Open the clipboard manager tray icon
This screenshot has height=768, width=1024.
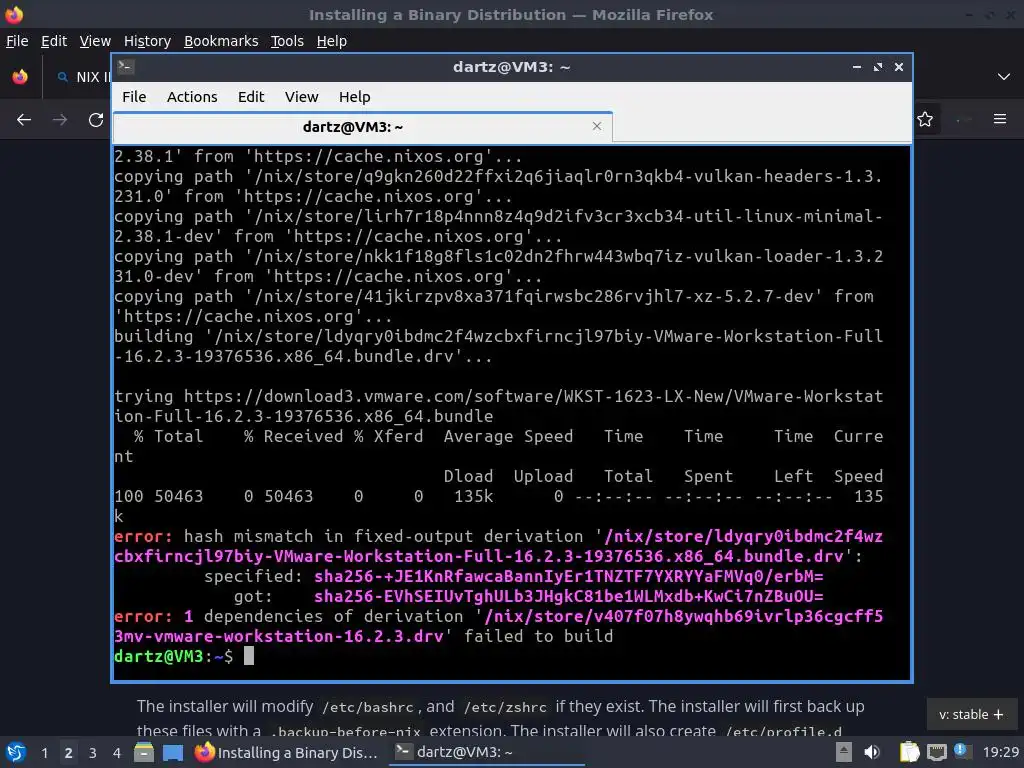pos(909,752)
